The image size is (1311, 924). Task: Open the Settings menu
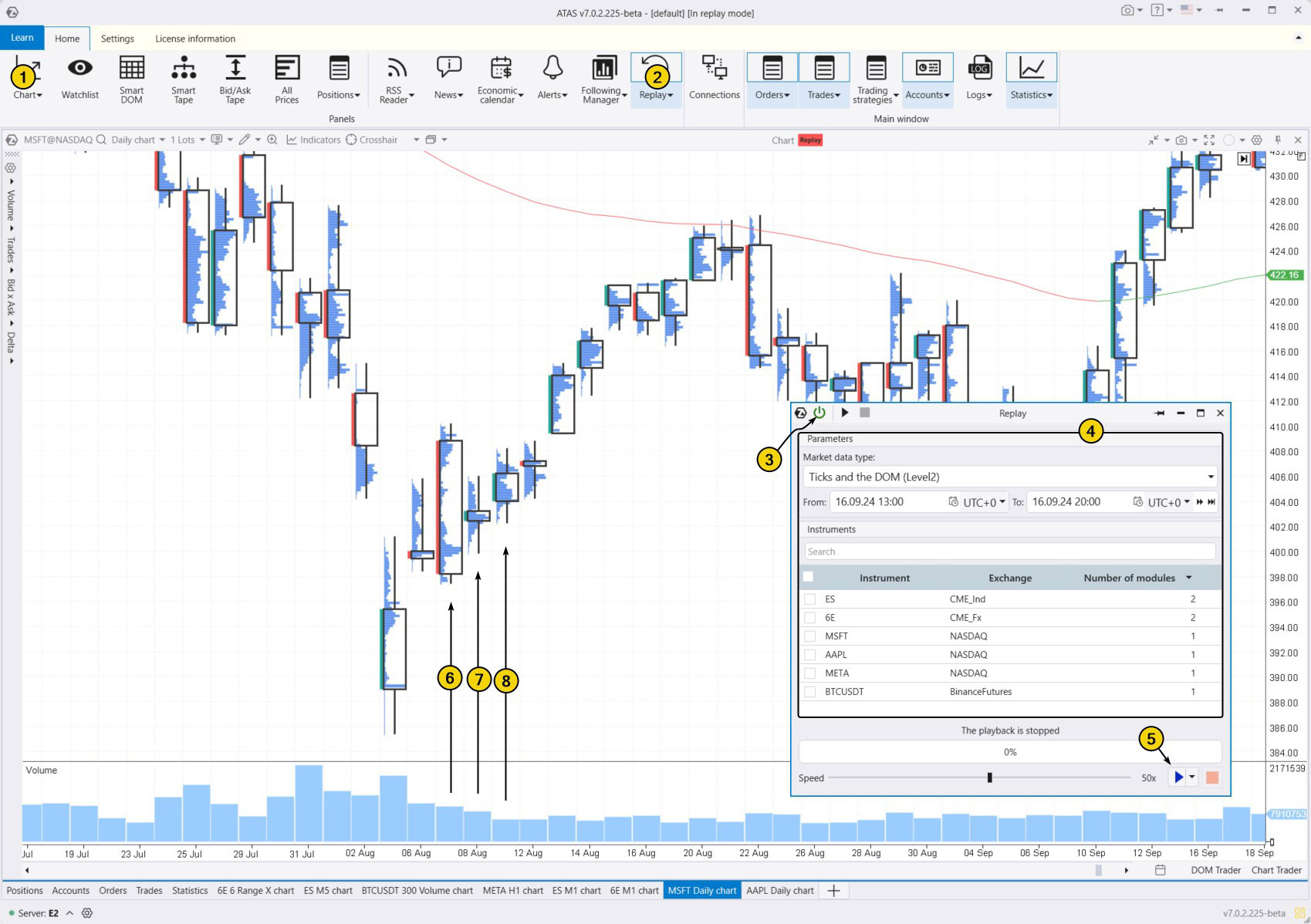tap(117, 38)
